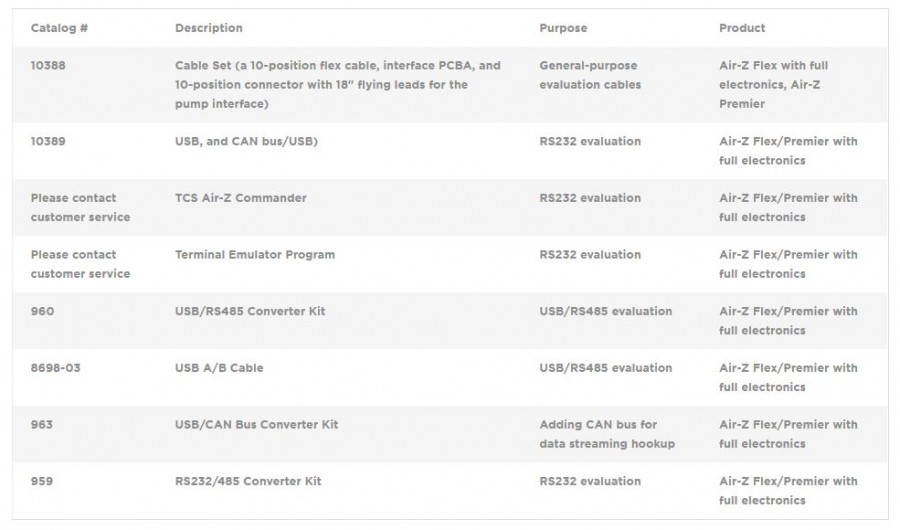
Task: Select catalog number 10388
Action: [48, 66]
